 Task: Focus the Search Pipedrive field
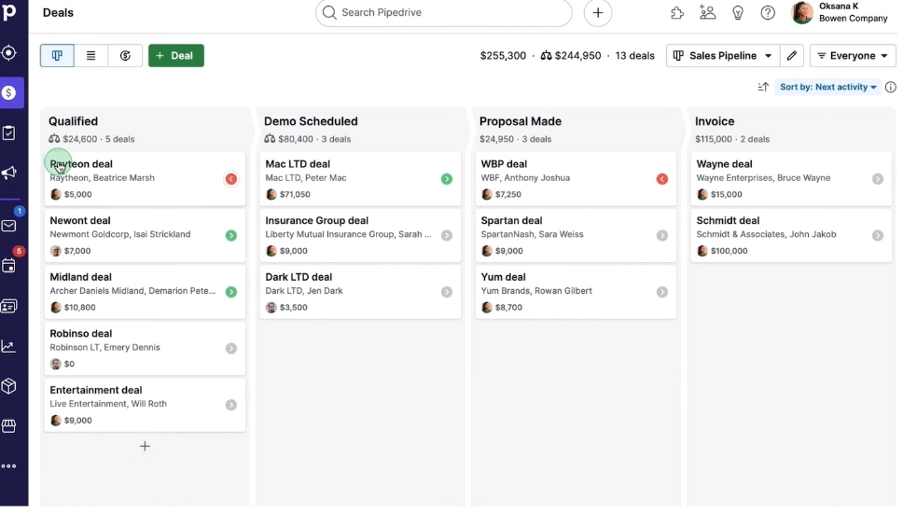point(443,13)
